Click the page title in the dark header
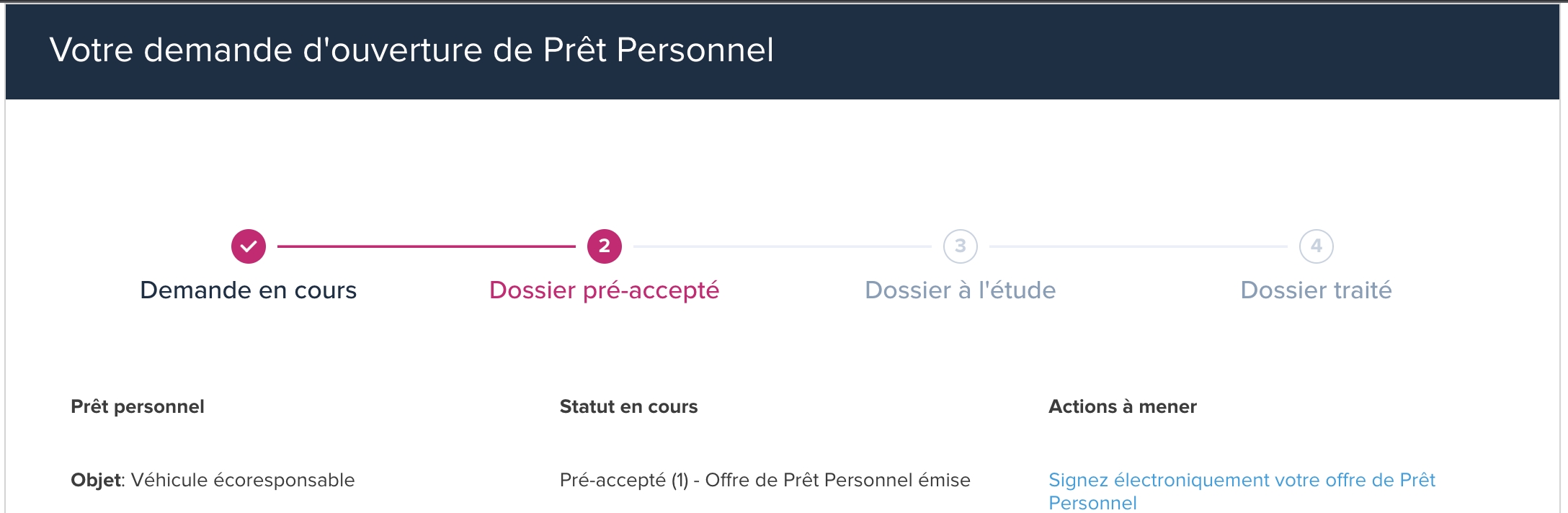Screen dimensions: 1568x513 coord(411,50)
